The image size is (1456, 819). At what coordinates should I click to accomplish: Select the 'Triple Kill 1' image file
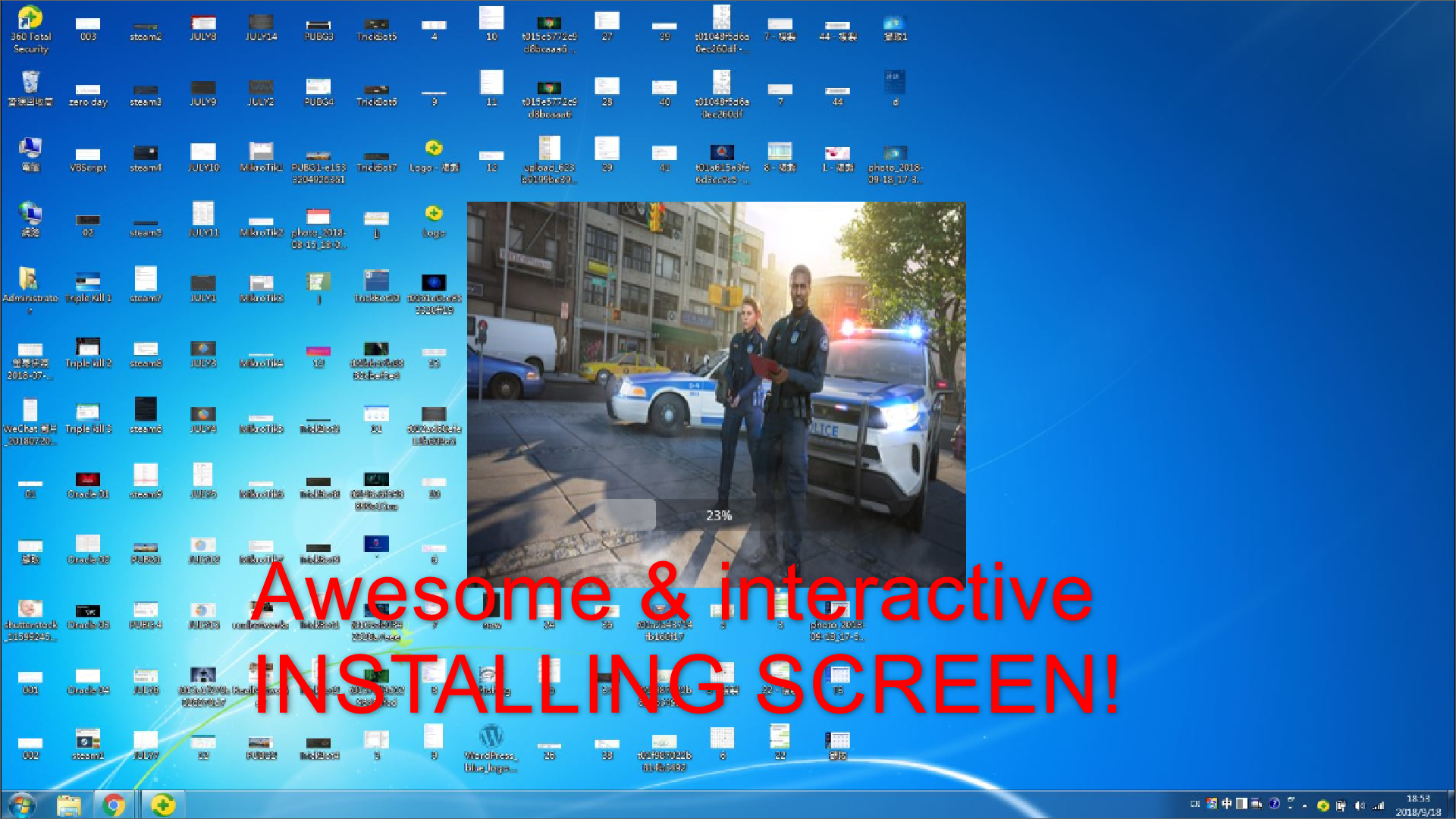point(88,287)
